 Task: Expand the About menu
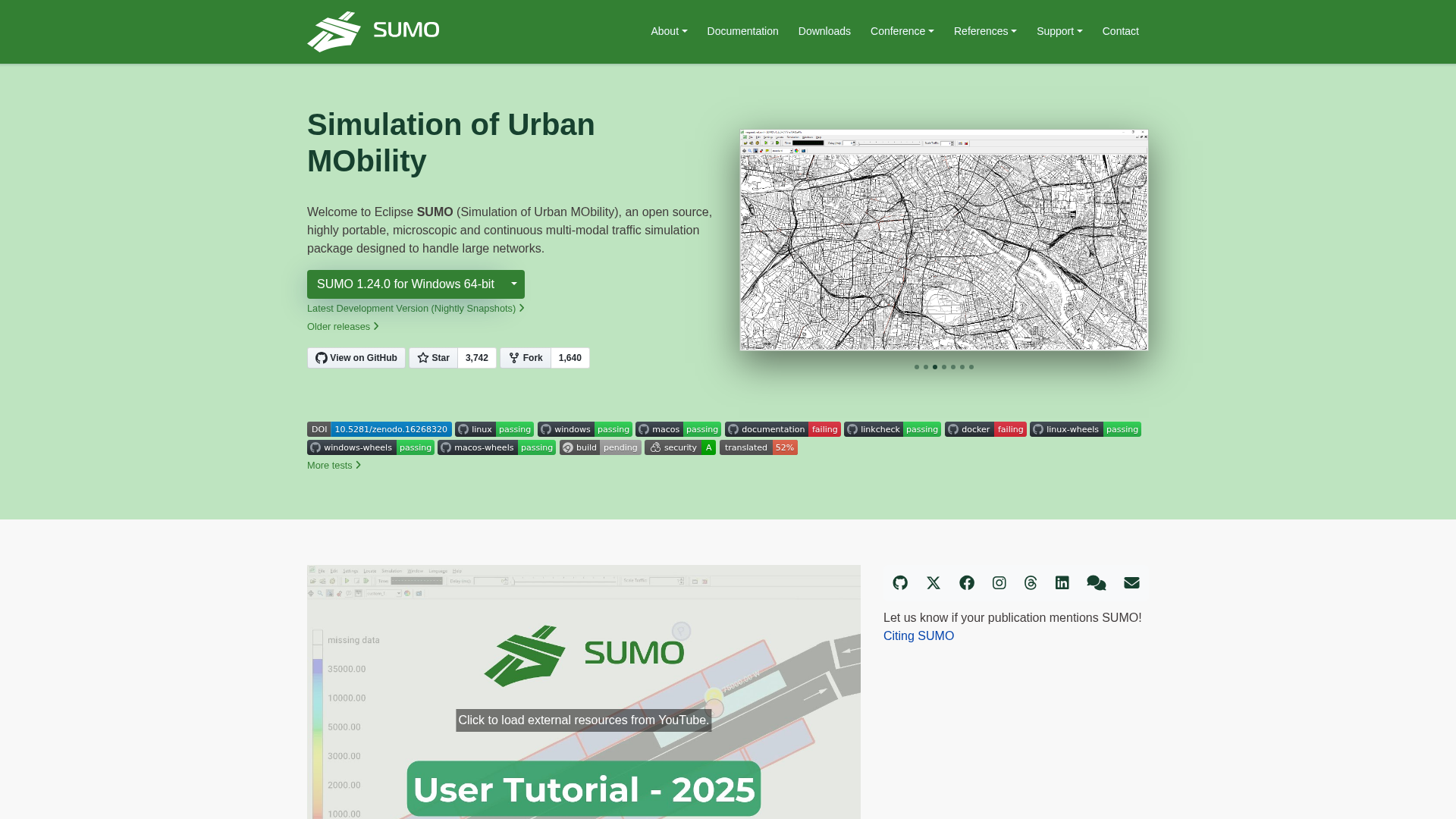pyautogui.click(x=669, y=31)
